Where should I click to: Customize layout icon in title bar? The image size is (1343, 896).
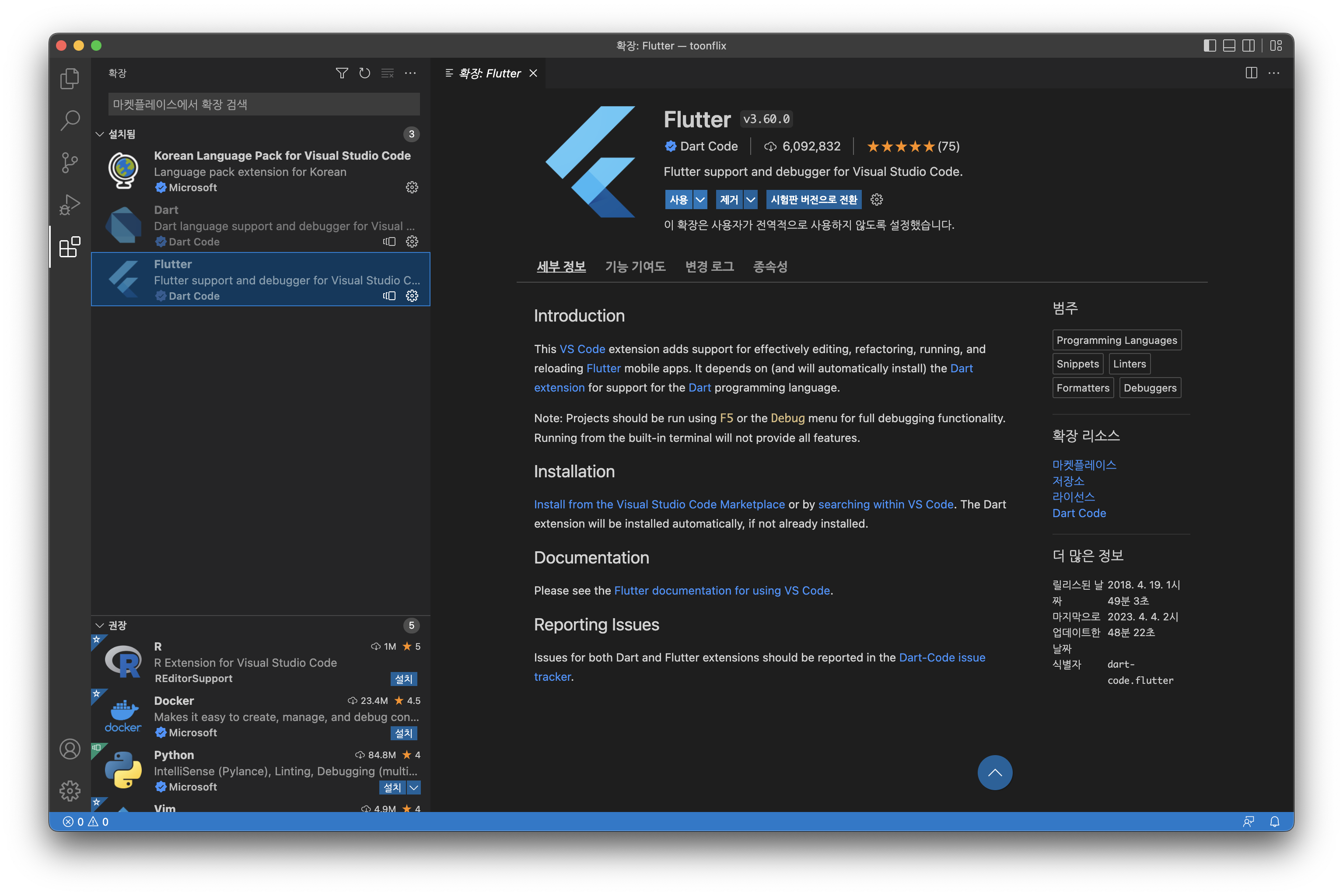pyautogui.click(x=1276, y=45)
